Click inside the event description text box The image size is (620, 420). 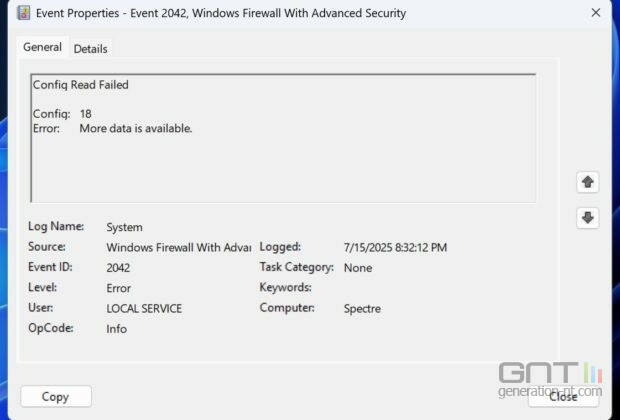[283, 138]
